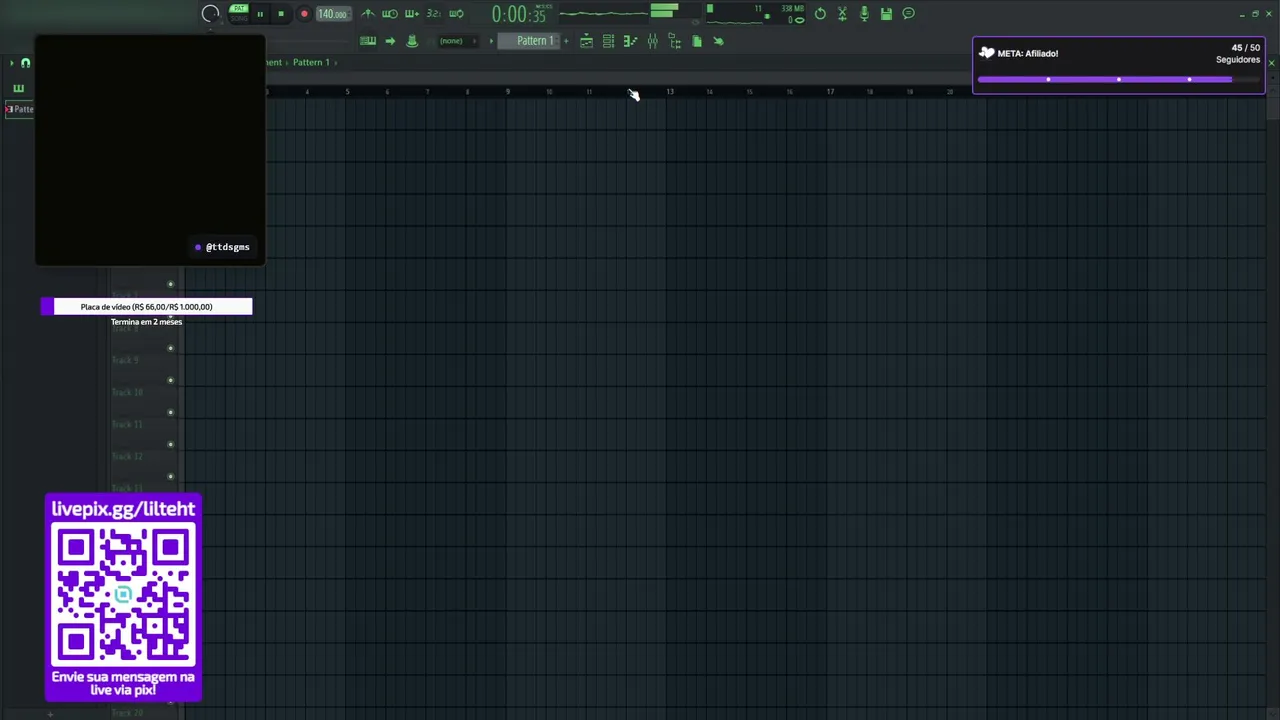This screenshot has width=1280, height=720.
Task: Click Pattern 1 in playlist breadcrumb
Action: click(311, 62)
